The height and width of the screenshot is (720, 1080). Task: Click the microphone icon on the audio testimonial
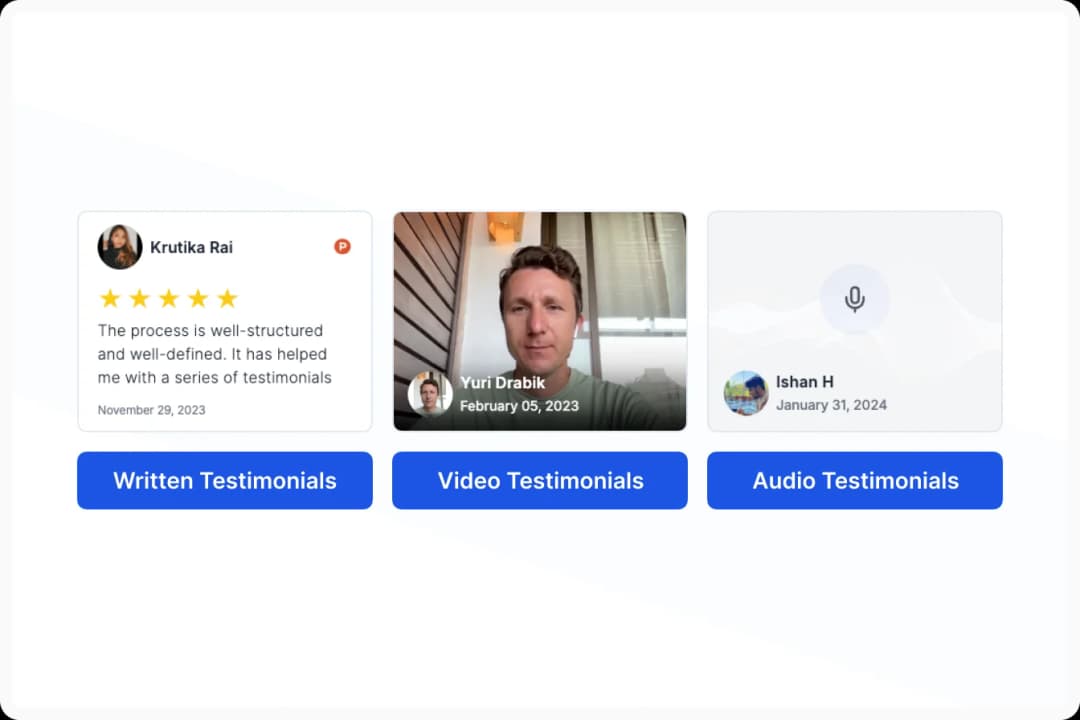[854, 297]
